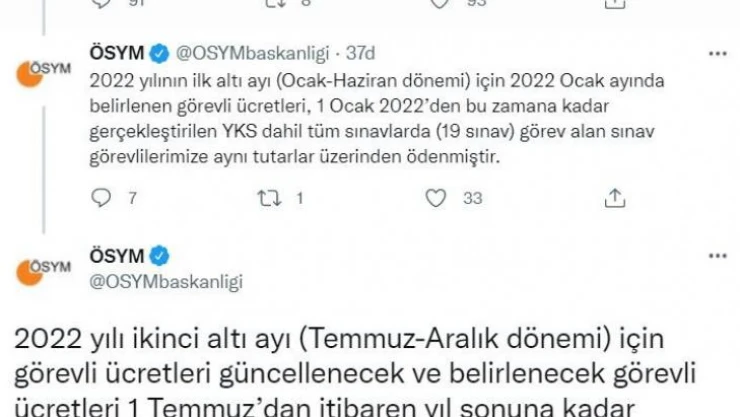This screenshot has width=740, height=417.
Task: Like the top tweet showing 93 likes
Action: 440,4
